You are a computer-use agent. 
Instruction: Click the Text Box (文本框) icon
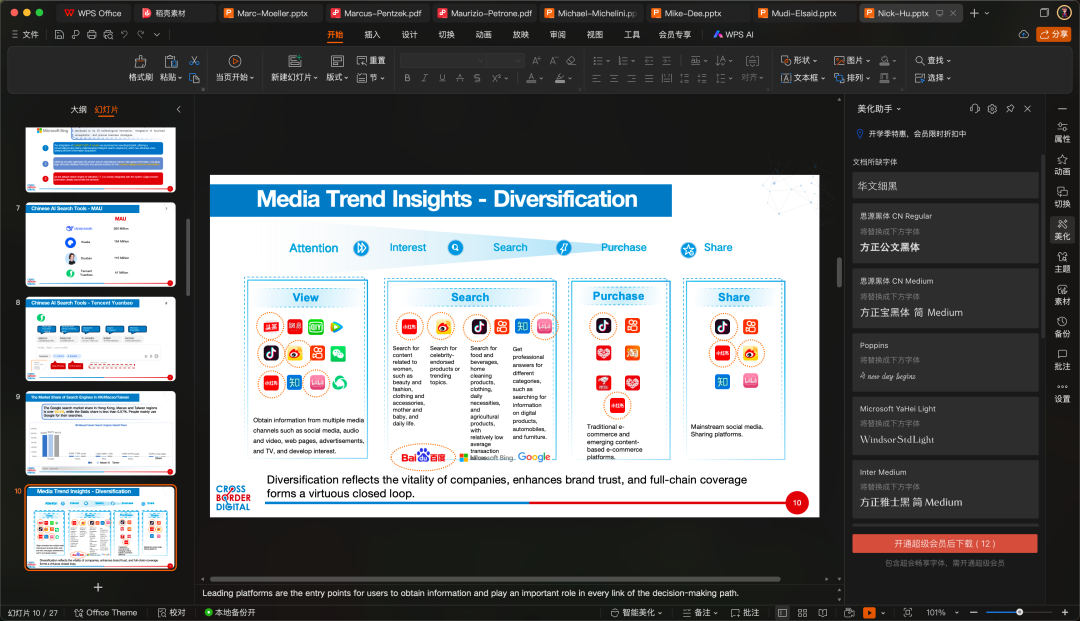tap(786, 78)
